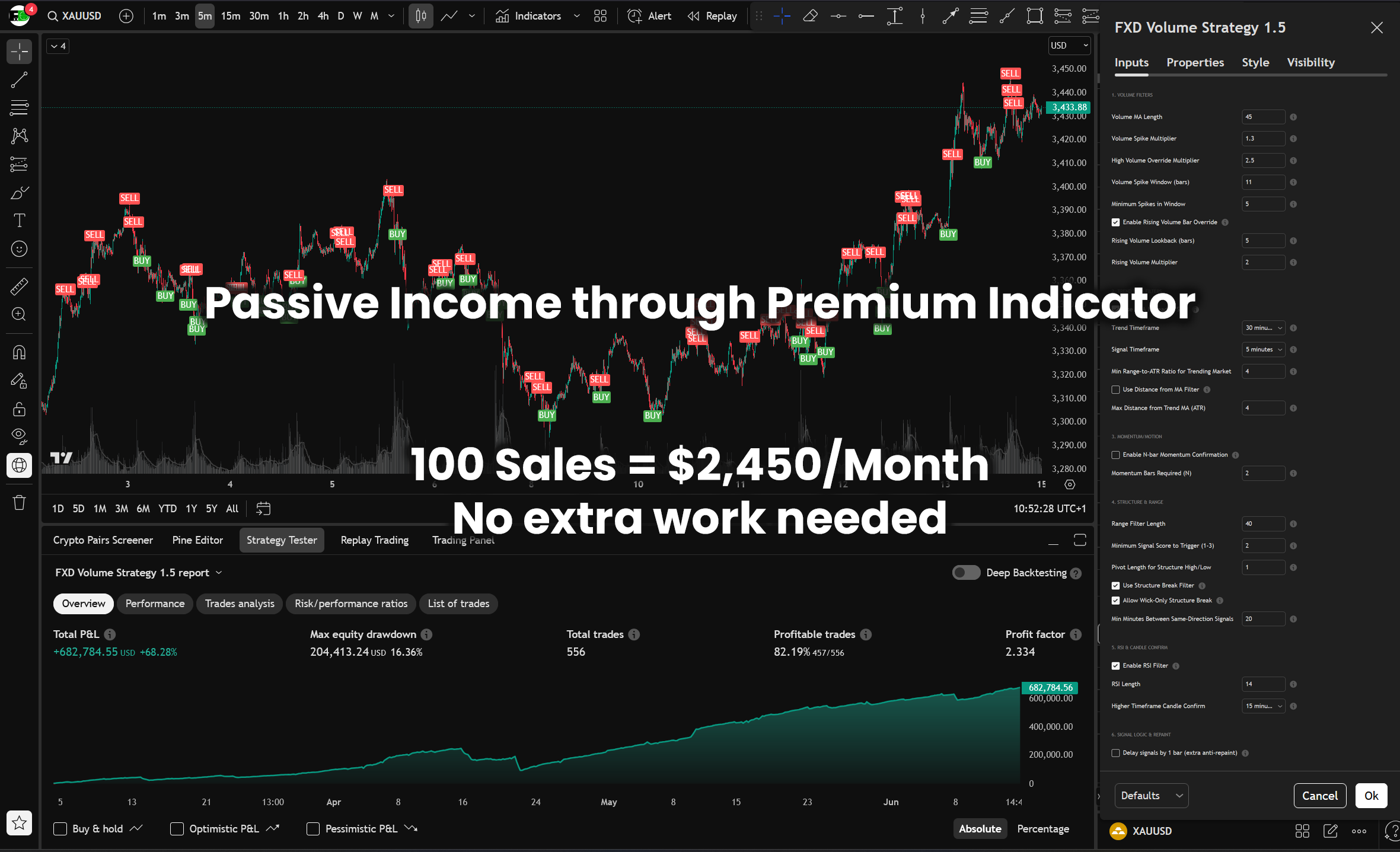Open chart settings gear below price scale
Image resolution: width=1400 pixels, height=852 pixels.
(1070, 484)
